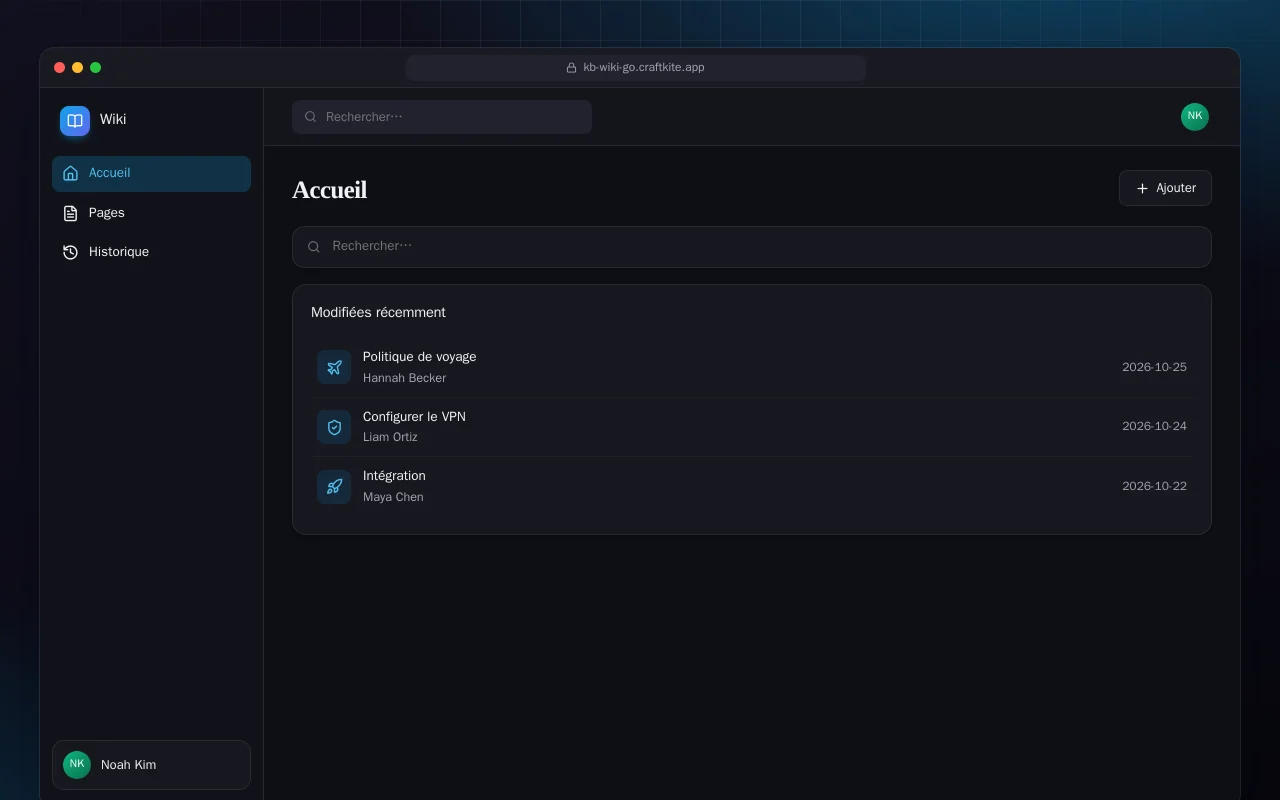Click the kb-wiki-go.craftkite.app address bar

[636, 68]
